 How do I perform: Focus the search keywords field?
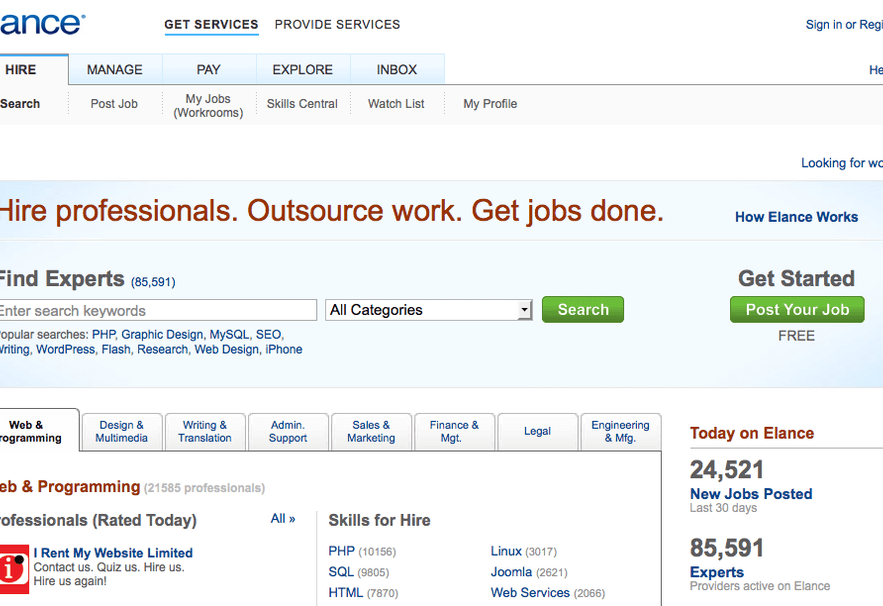pyautogui.click(x=158, y=310)
